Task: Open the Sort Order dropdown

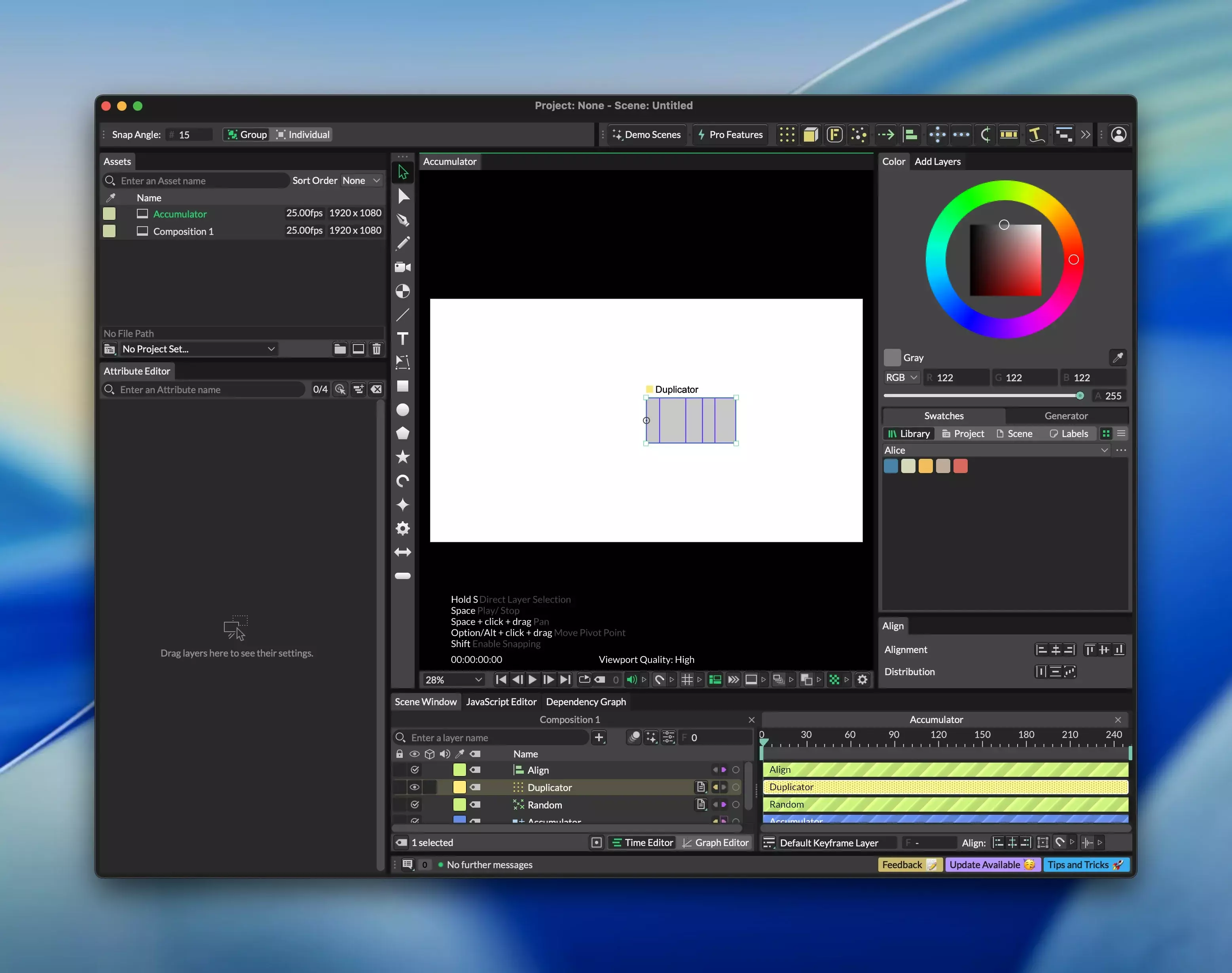Action: point(361,181)
